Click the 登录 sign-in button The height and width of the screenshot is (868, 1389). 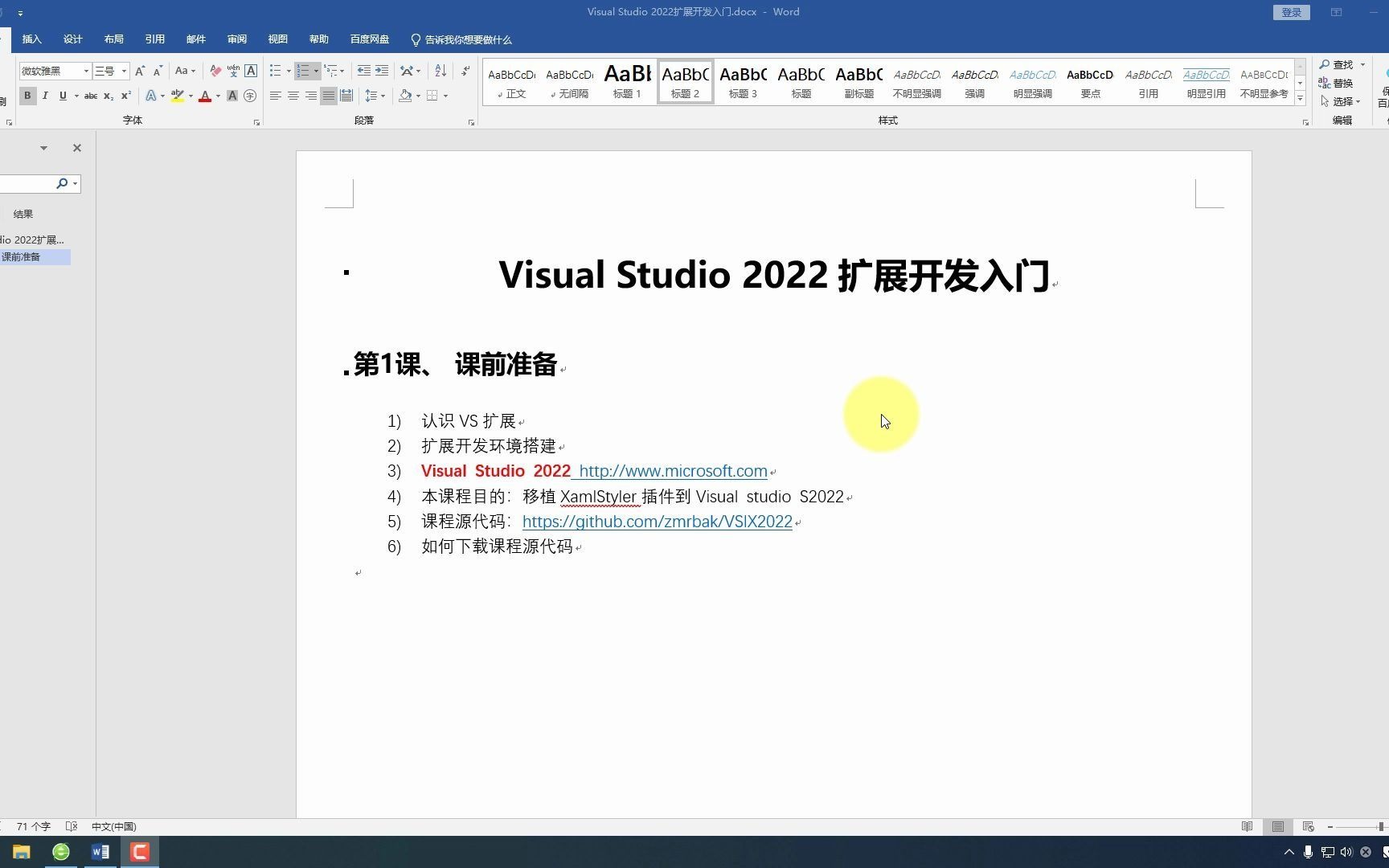1292,12
